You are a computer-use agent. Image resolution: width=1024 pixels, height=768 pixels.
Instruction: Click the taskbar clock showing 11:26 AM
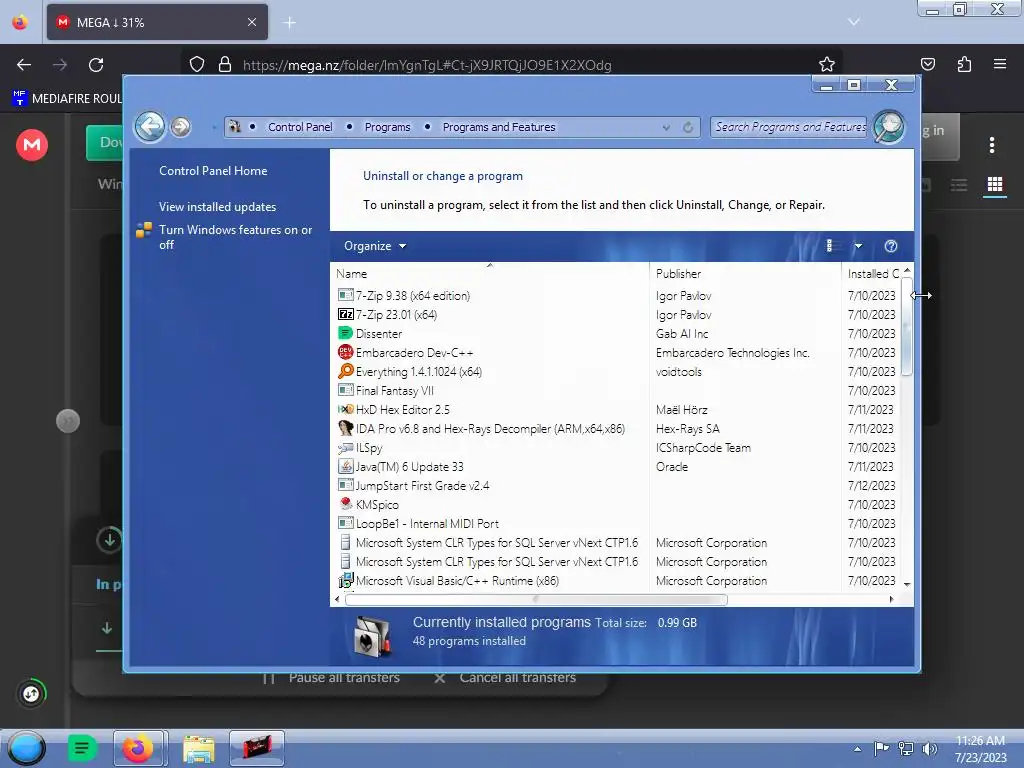[980, 749]
